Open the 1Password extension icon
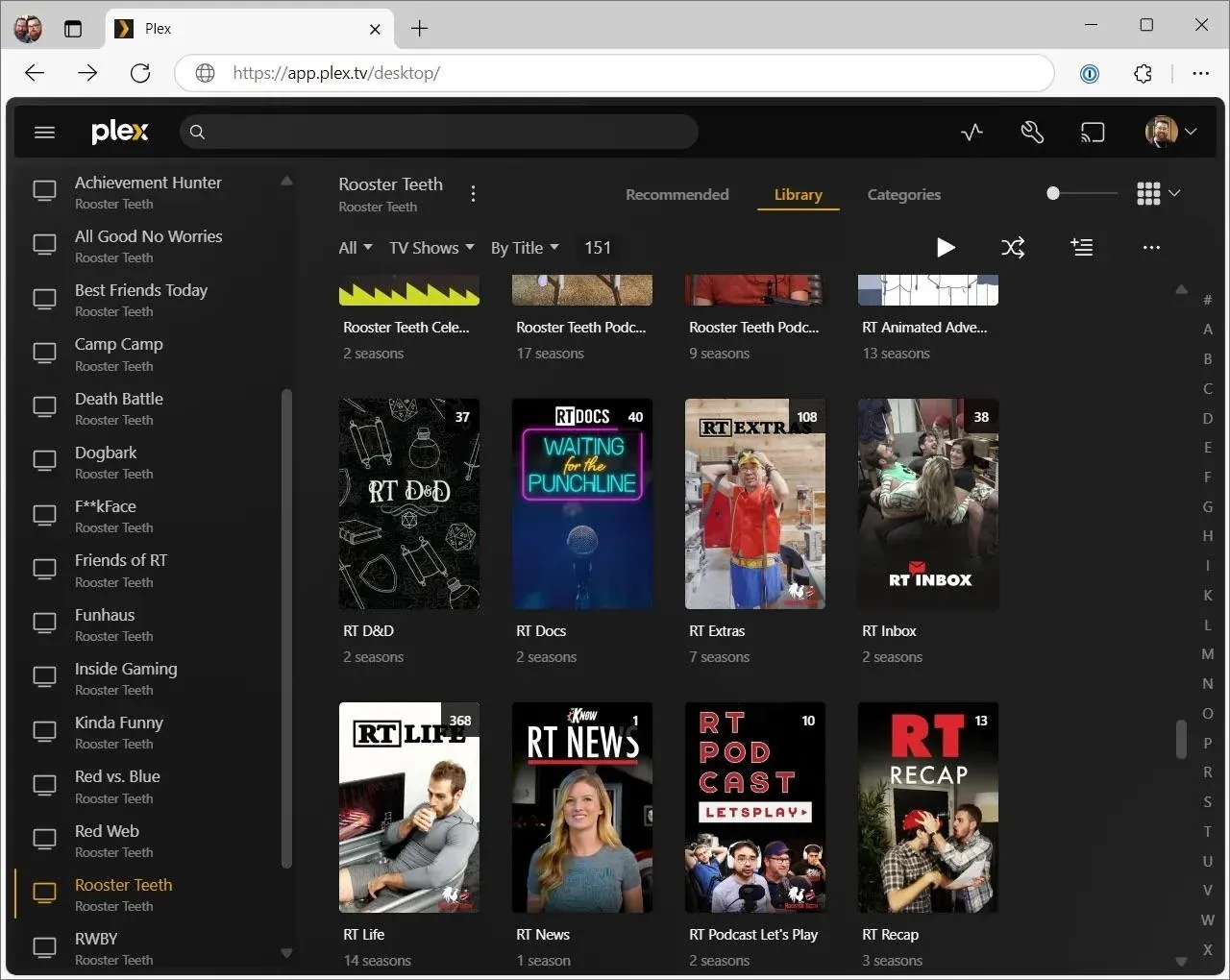This screenshot has width=1230, height=980. (x=1090, y=73)
